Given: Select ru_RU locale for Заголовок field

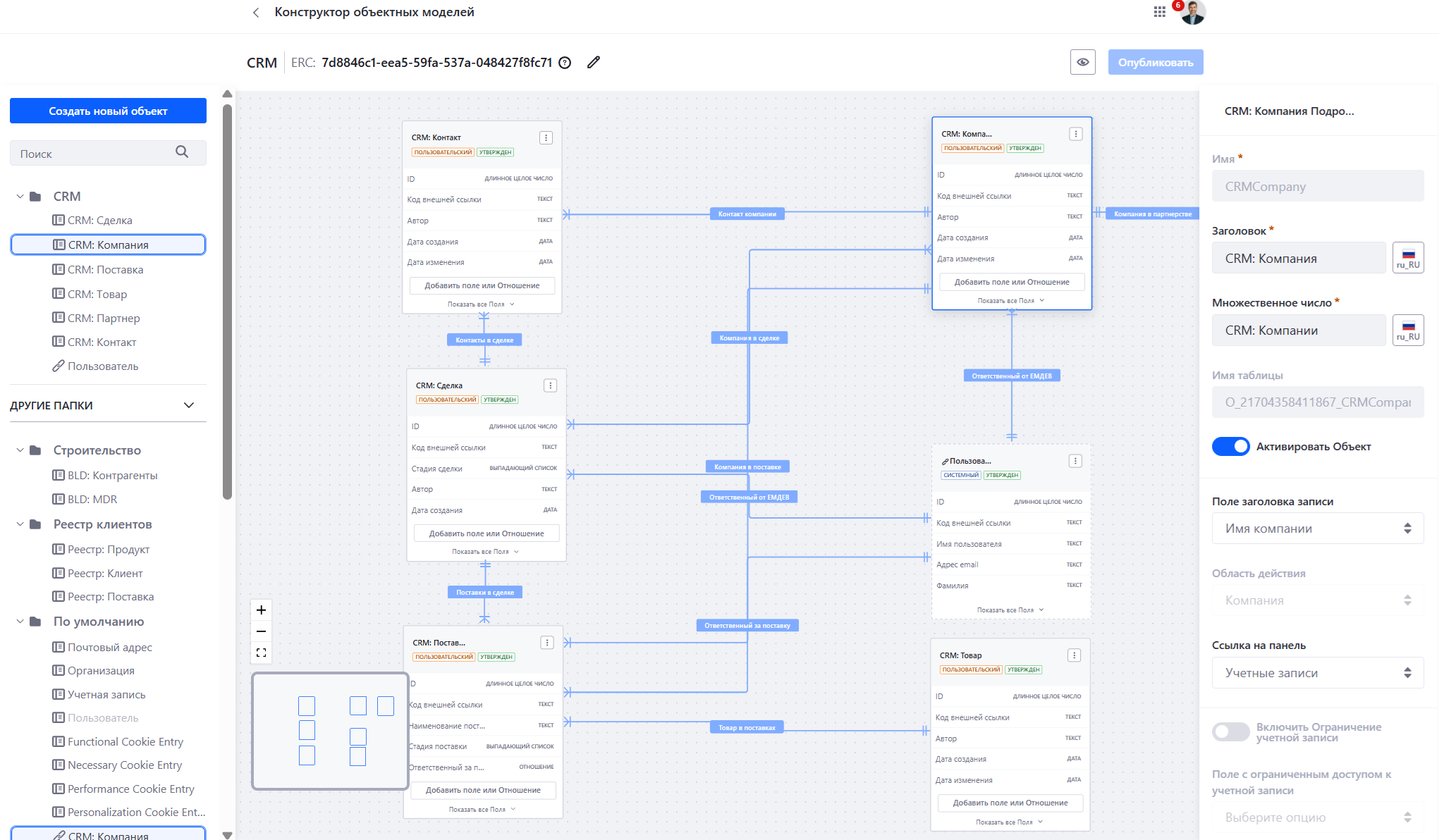Looking at the screenshot, I should tap(1408, 258).
